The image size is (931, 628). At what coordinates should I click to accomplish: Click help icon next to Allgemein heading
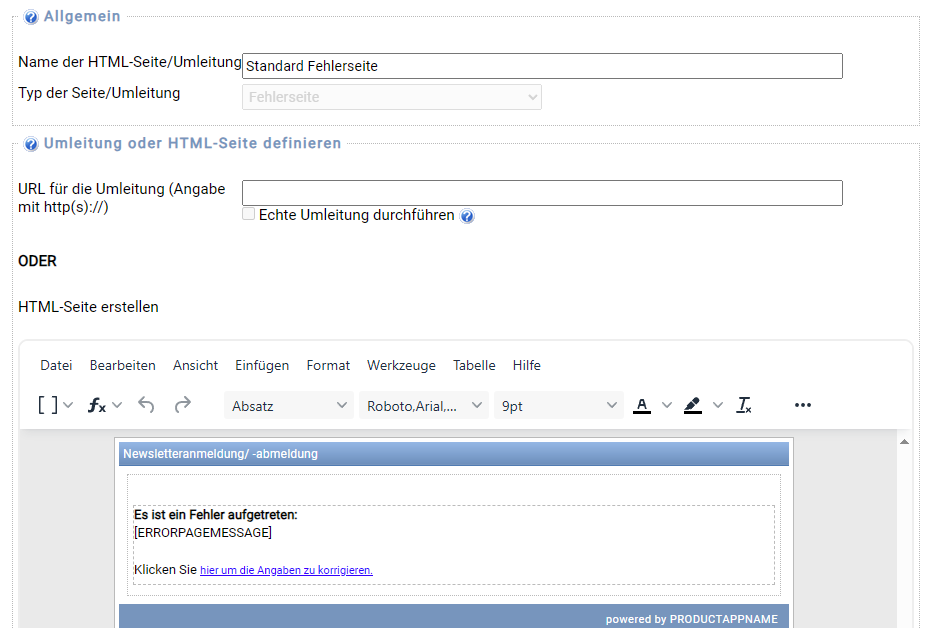pyautogui.click(x=31, y=17)
